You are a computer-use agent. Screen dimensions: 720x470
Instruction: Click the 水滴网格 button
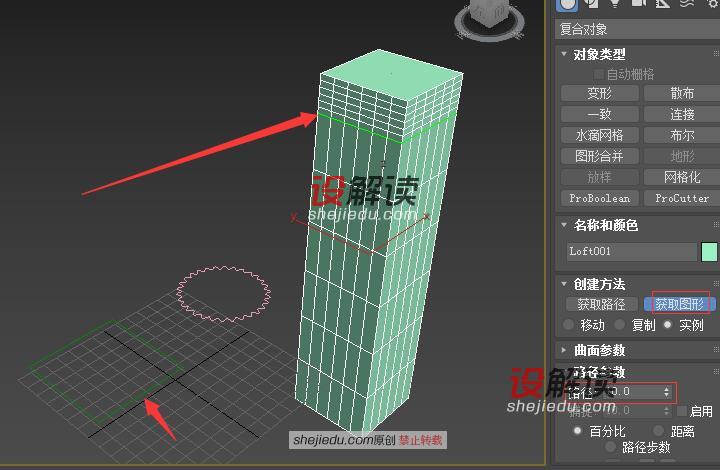coord(600,135)
